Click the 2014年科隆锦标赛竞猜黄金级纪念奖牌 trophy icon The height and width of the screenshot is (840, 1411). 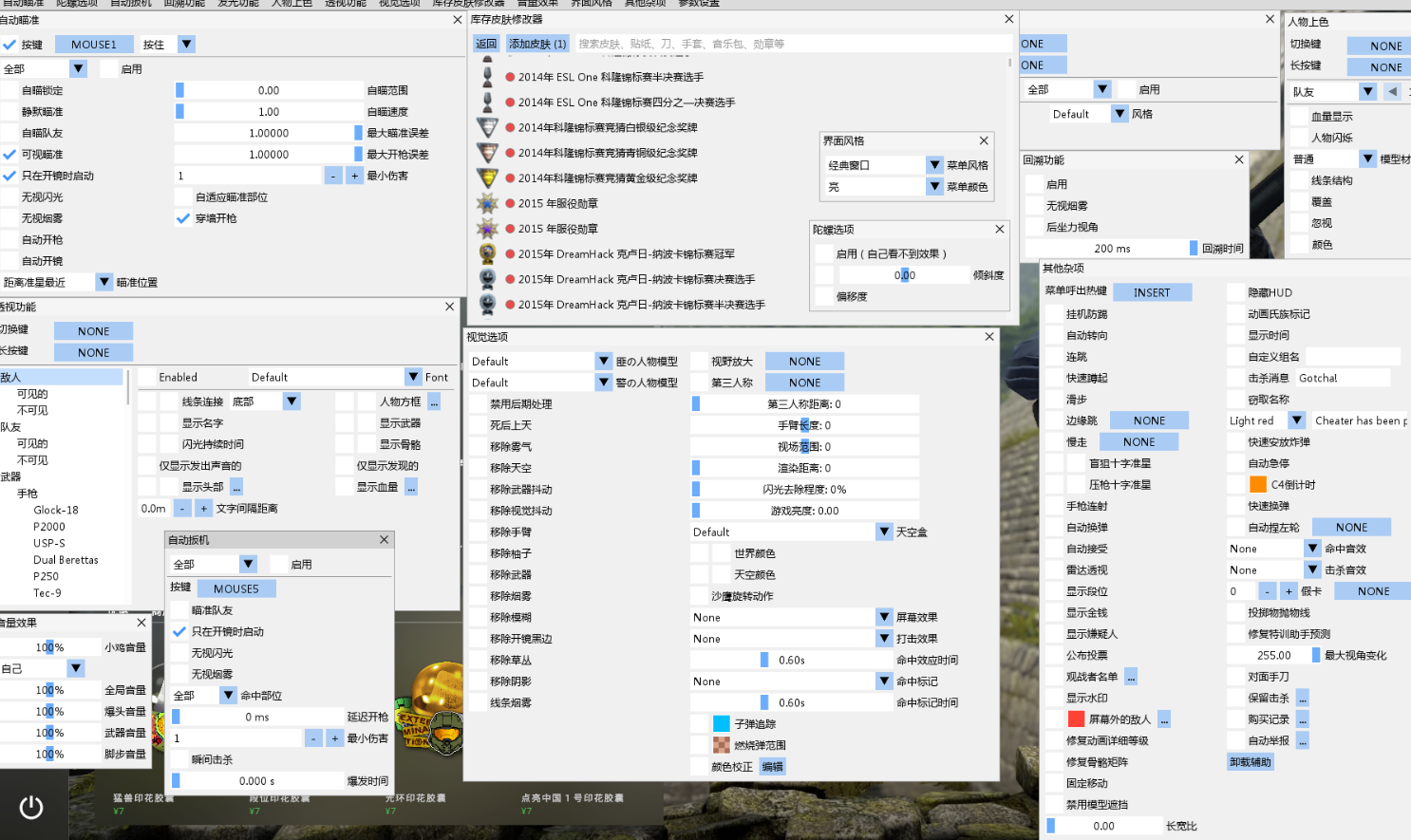tap(487, 177)
